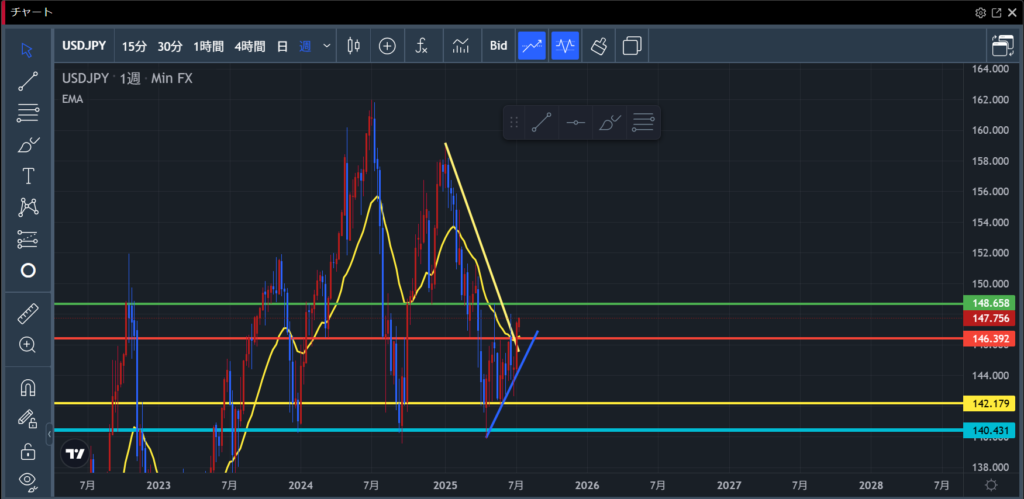Open the indicator templates icon
The height and width of the screenshot is (499, 1024).
coord(461,46)
